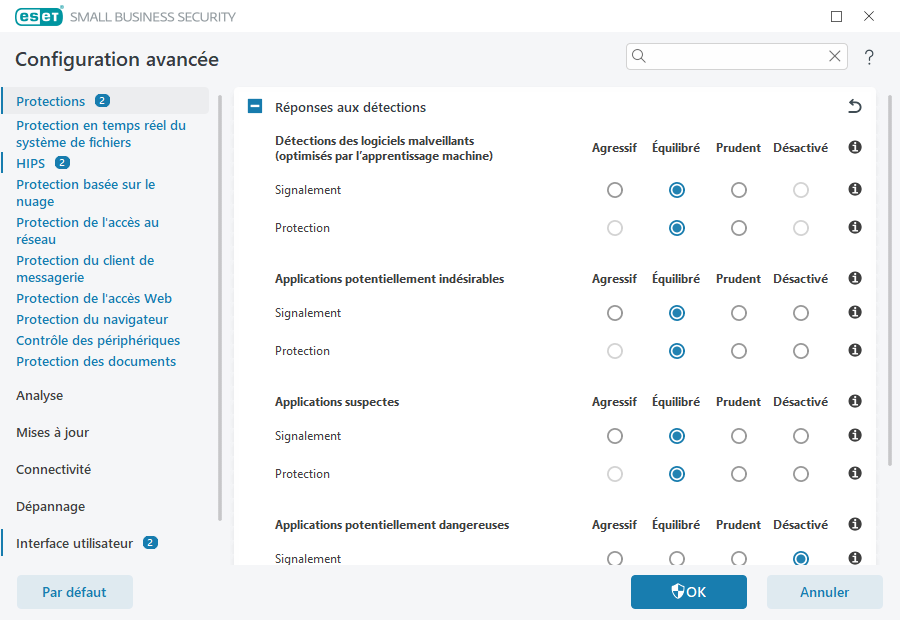Click info icon on malware Protection row
The image size is (900, 620).
(855, 228)
